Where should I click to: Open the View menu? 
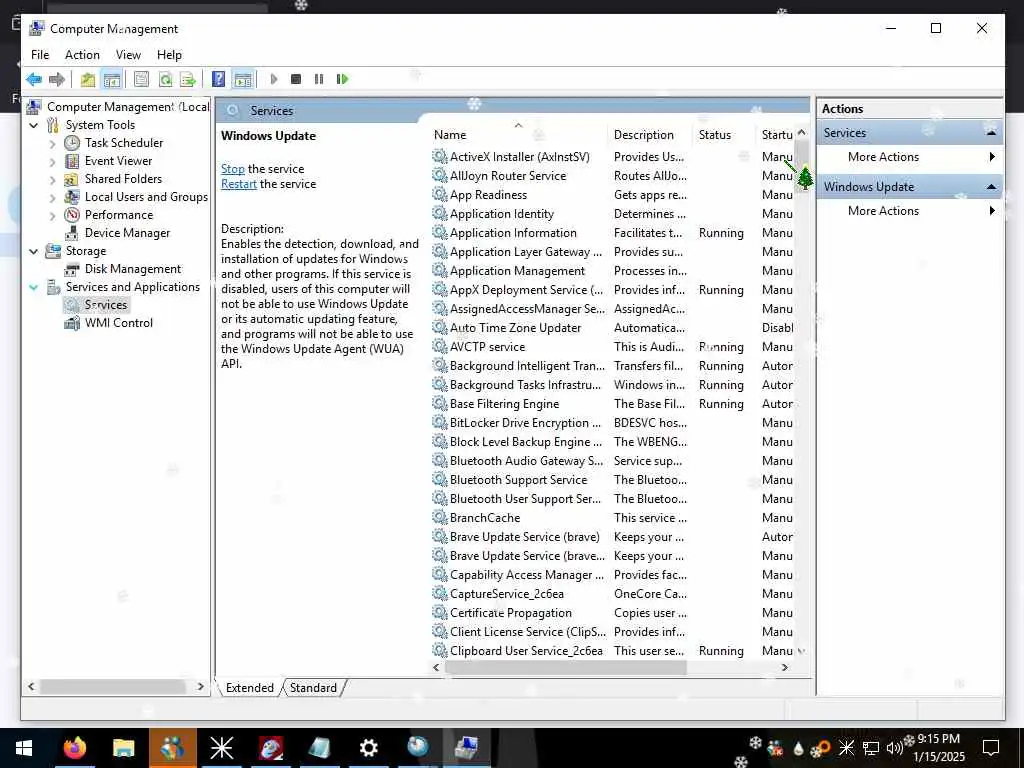pyautogui.click(x=128, y=55)
